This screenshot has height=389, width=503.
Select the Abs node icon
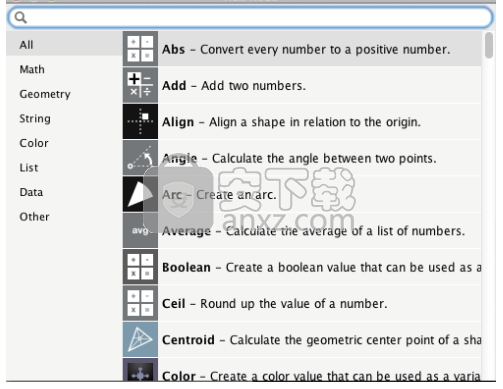(140, 49)
